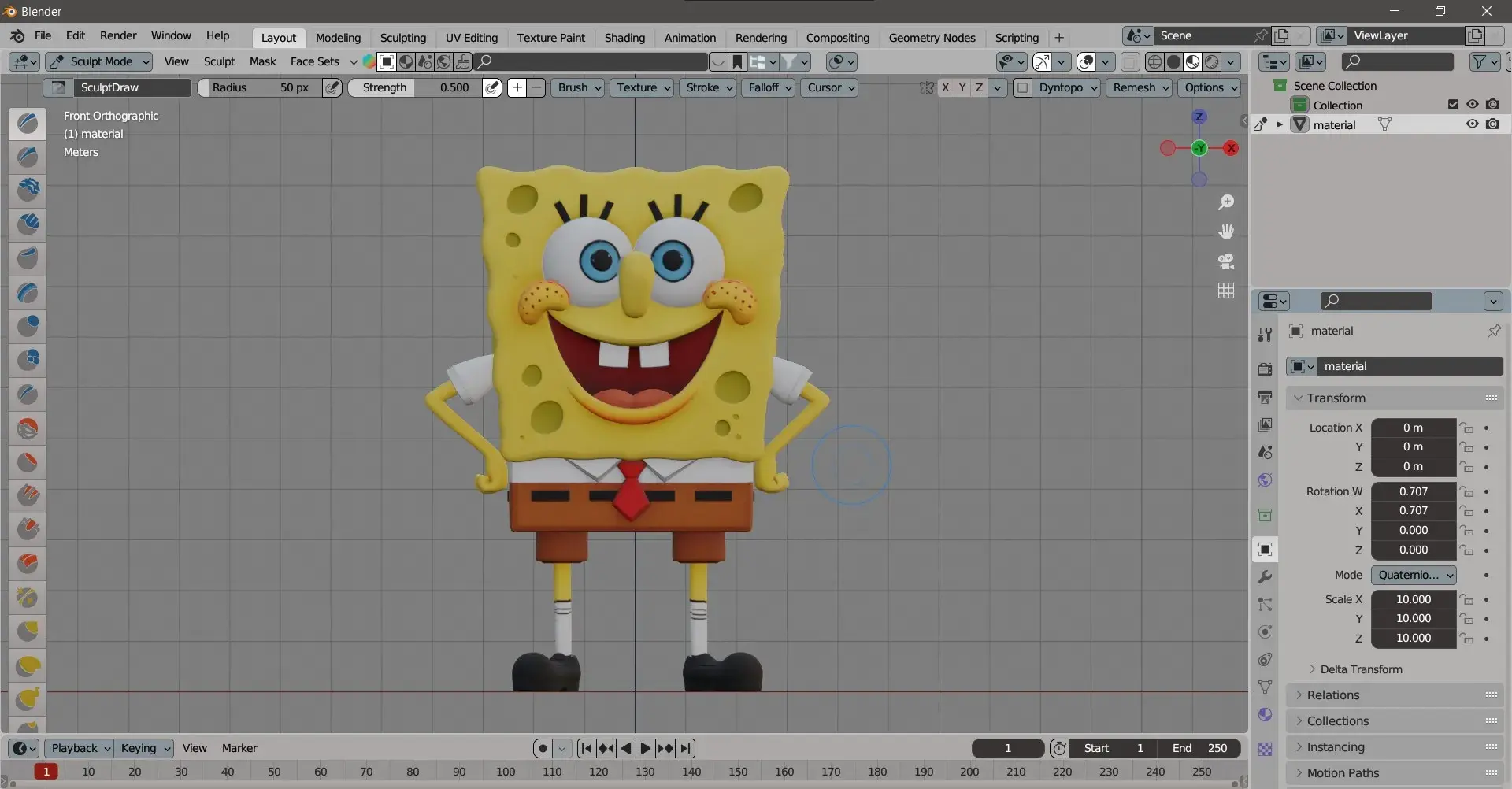Pin the material properties context
The width and height of the screenshot is (1512, 789).
1494,331
